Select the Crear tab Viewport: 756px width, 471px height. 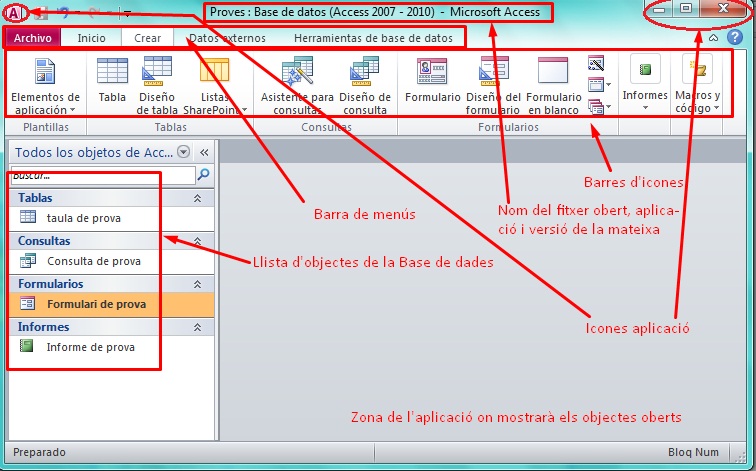click(x=148, y=38)
